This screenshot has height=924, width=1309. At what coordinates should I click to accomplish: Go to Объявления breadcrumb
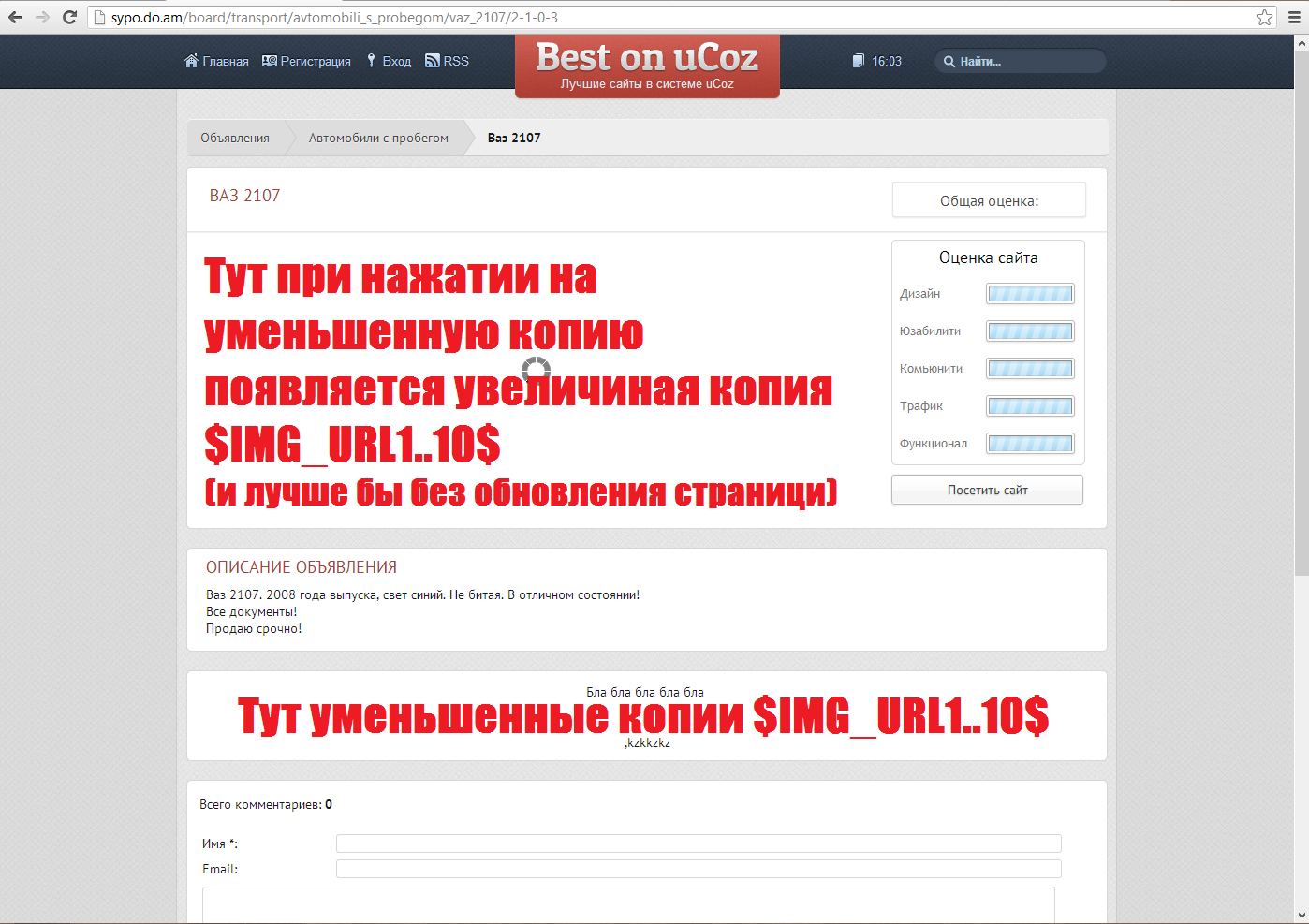[235, 138]
